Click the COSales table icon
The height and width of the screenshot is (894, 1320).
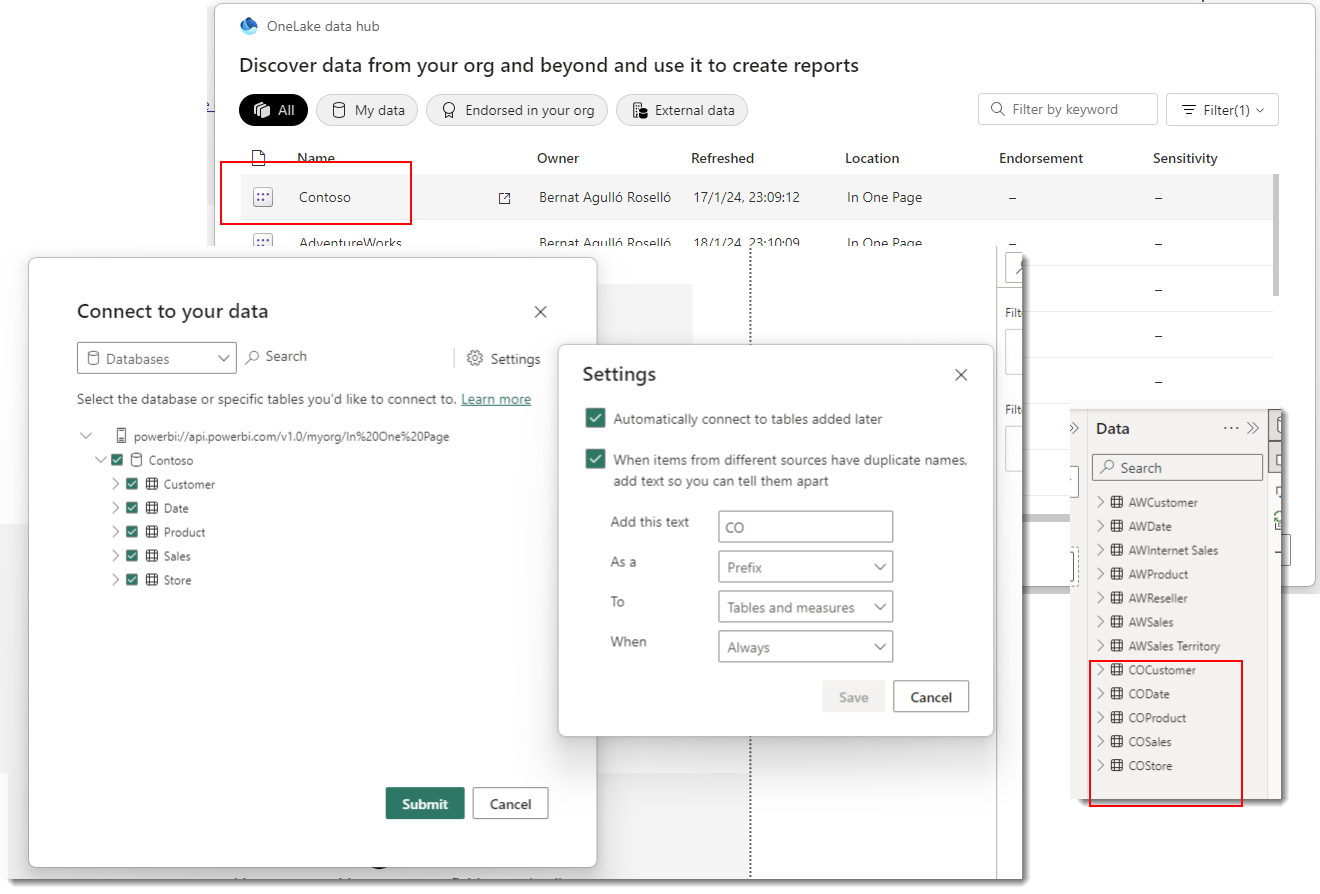tap(1117, 742)
